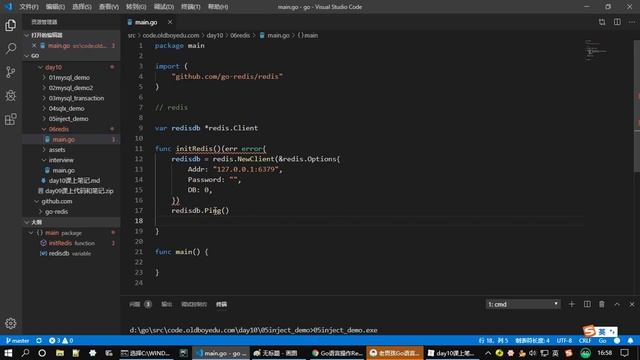
Task: Open the Manage gear settings menu
Action: (x=11, y=323)
